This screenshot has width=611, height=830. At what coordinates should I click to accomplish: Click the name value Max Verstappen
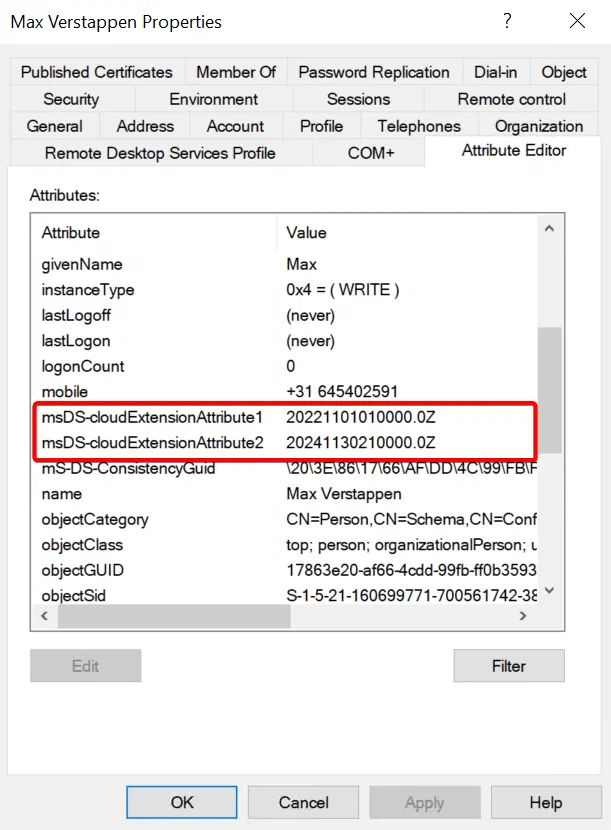pos(344,494)
